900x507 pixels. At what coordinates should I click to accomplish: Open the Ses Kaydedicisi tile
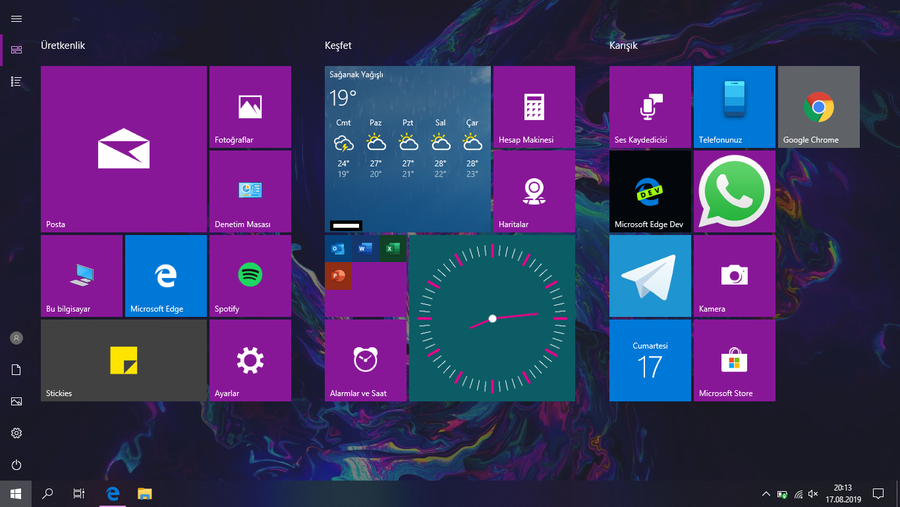[x=650, y=107]
